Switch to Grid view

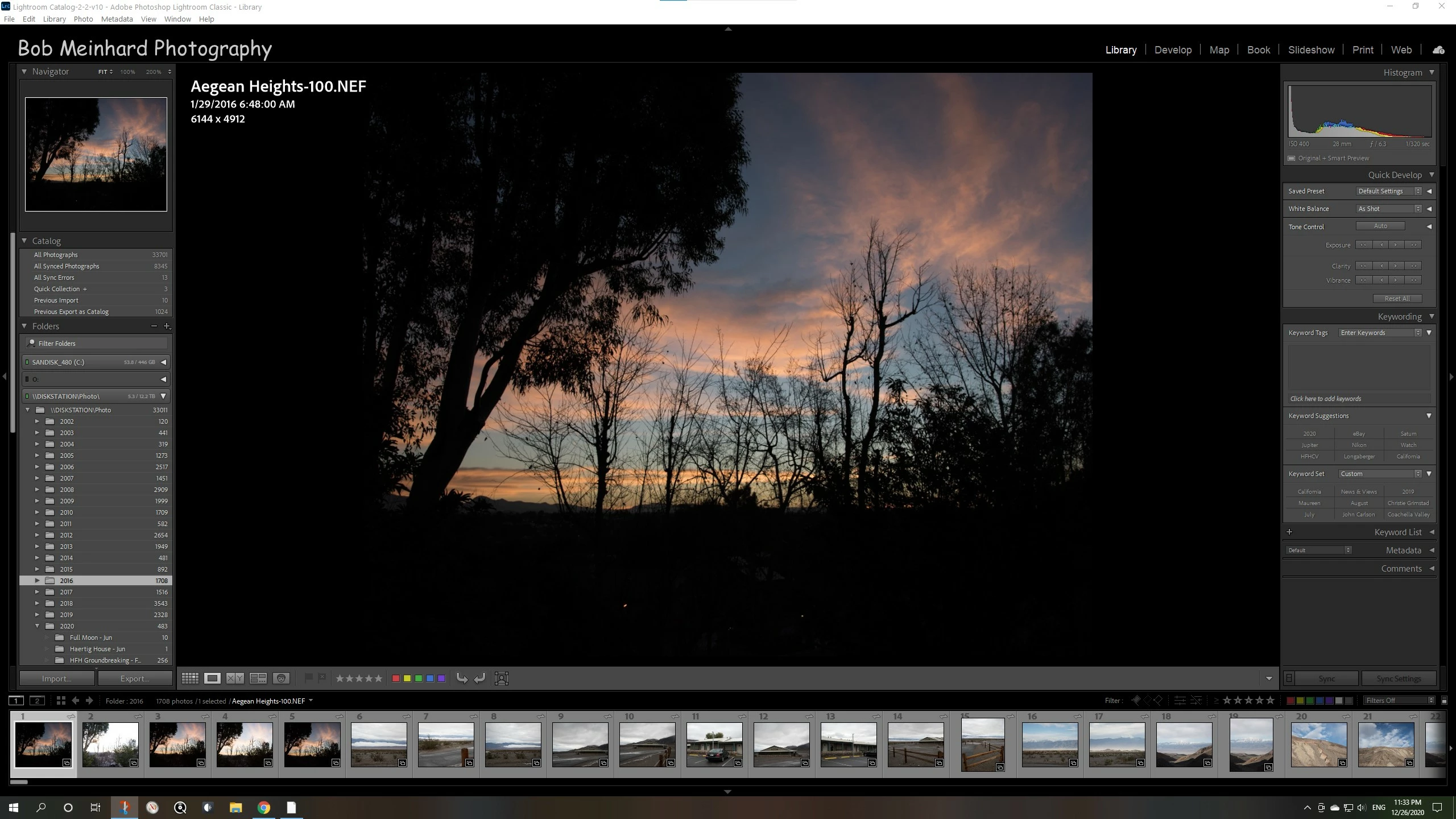(x=190, y=678)
